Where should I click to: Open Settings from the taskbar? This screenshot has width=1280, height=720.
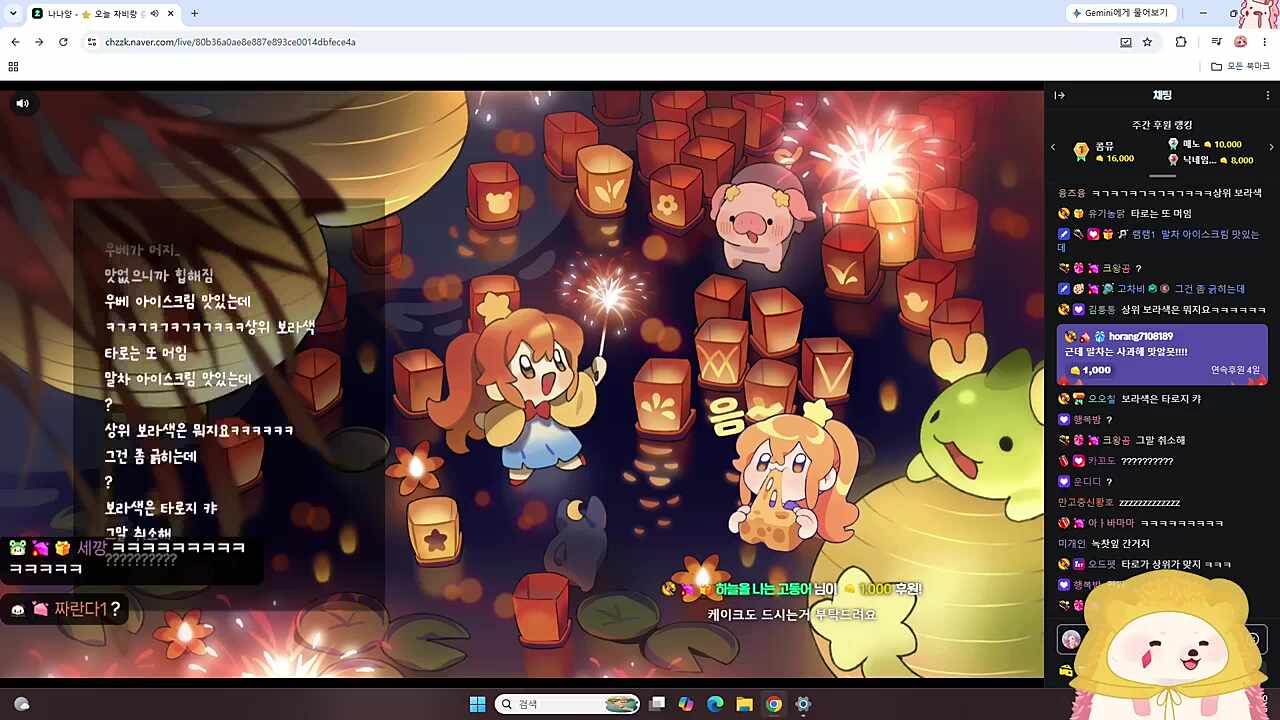click(x=802, y=704)
